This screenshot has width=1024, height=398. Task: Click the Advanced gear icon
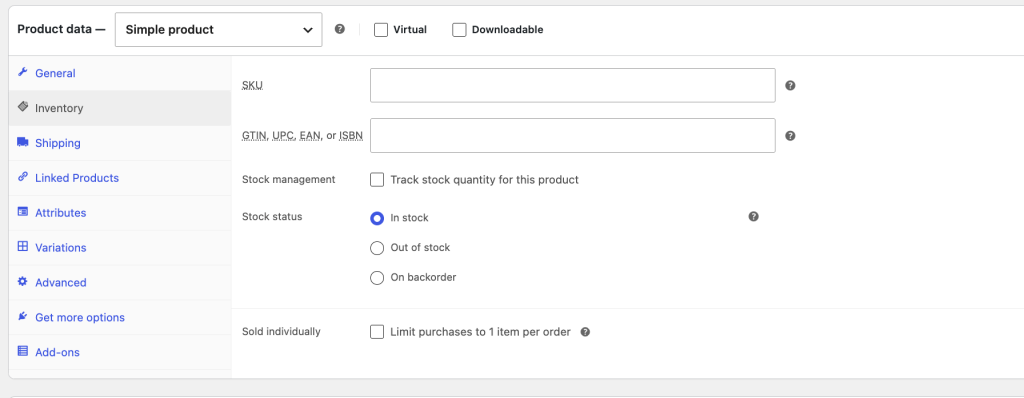23,282
